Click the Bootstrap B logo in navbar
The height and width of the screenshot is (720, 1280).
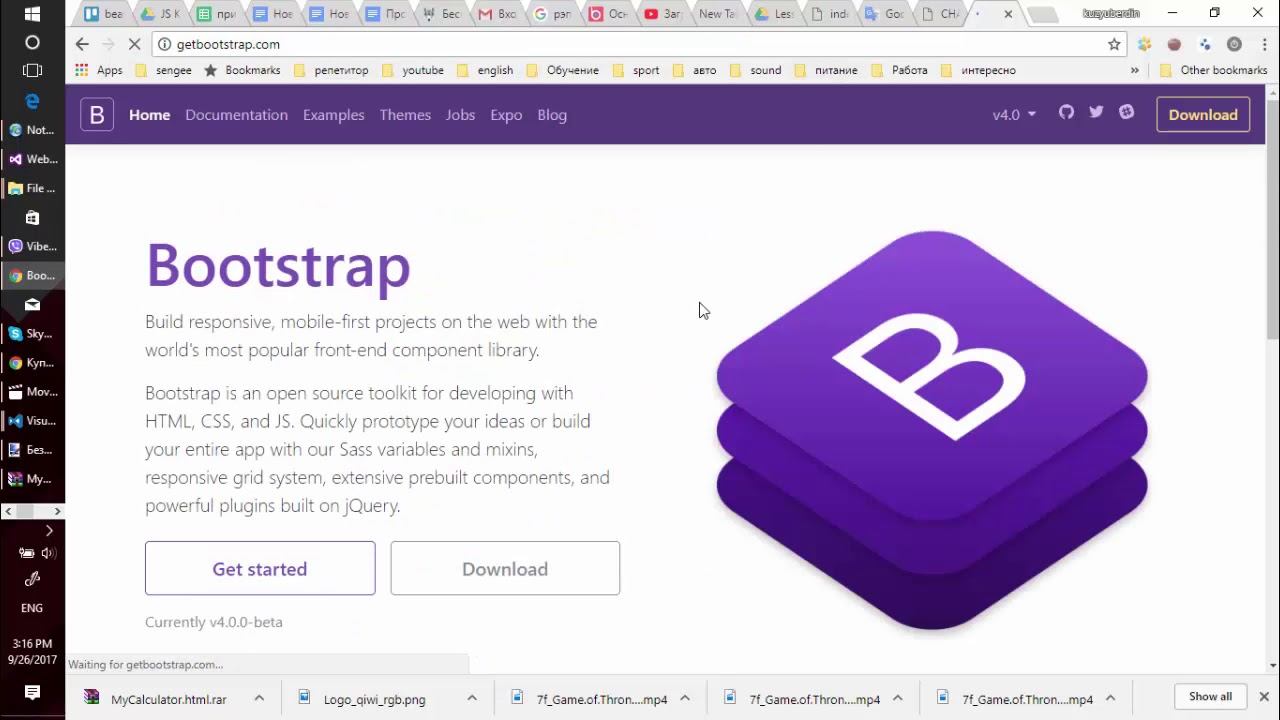(x=97, y=115)
